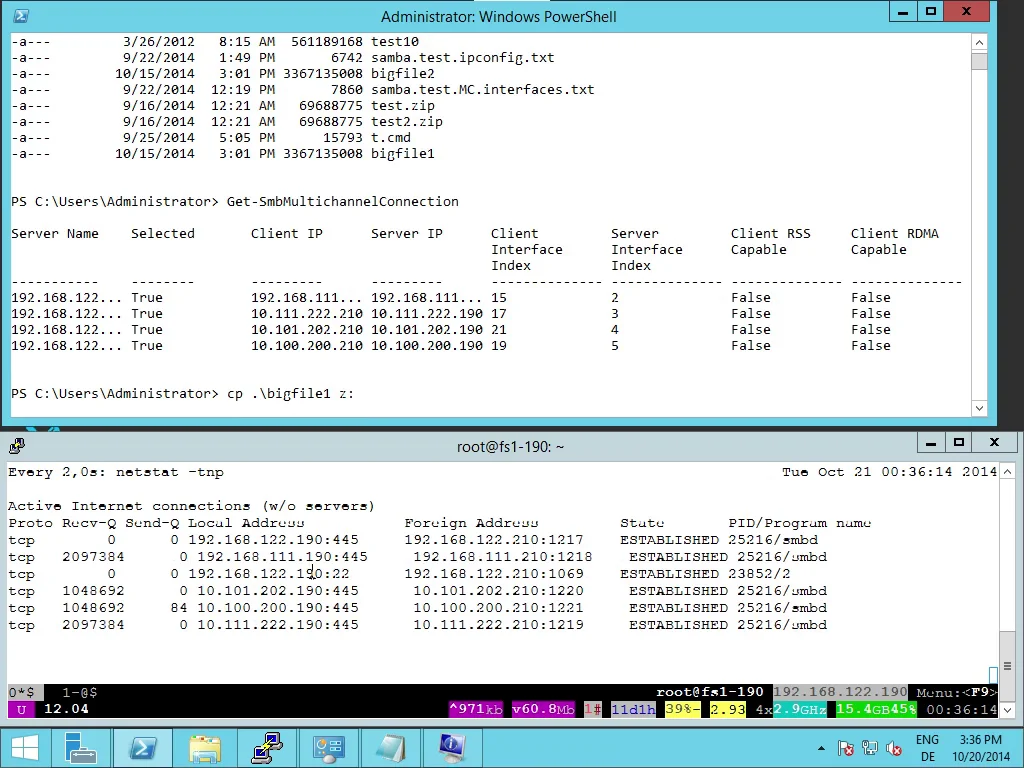Click foreign address 10.100.200.210:1221
Screen dimensions: 1024x768
coord(498,608)
